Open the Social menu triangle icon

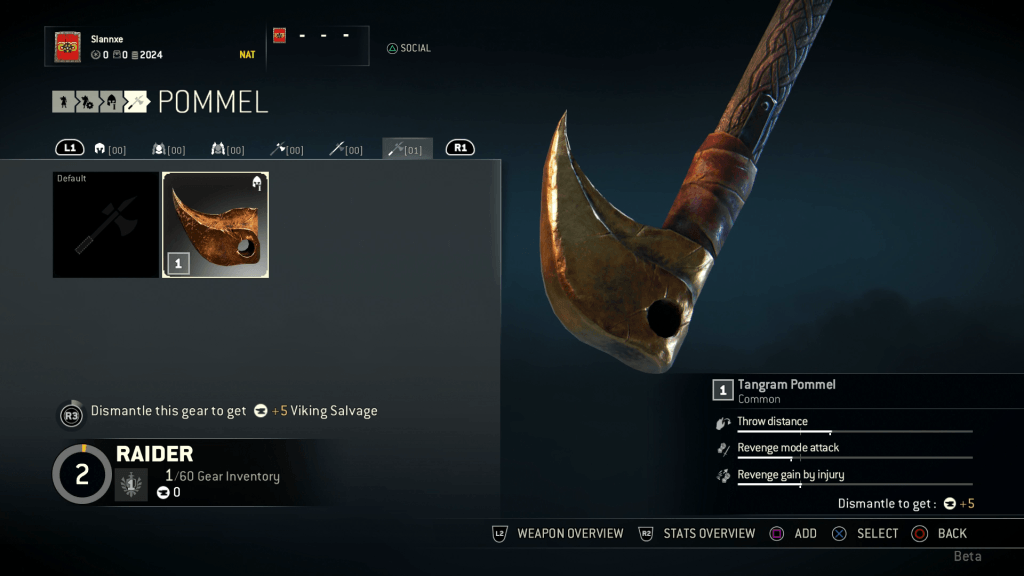392,48
